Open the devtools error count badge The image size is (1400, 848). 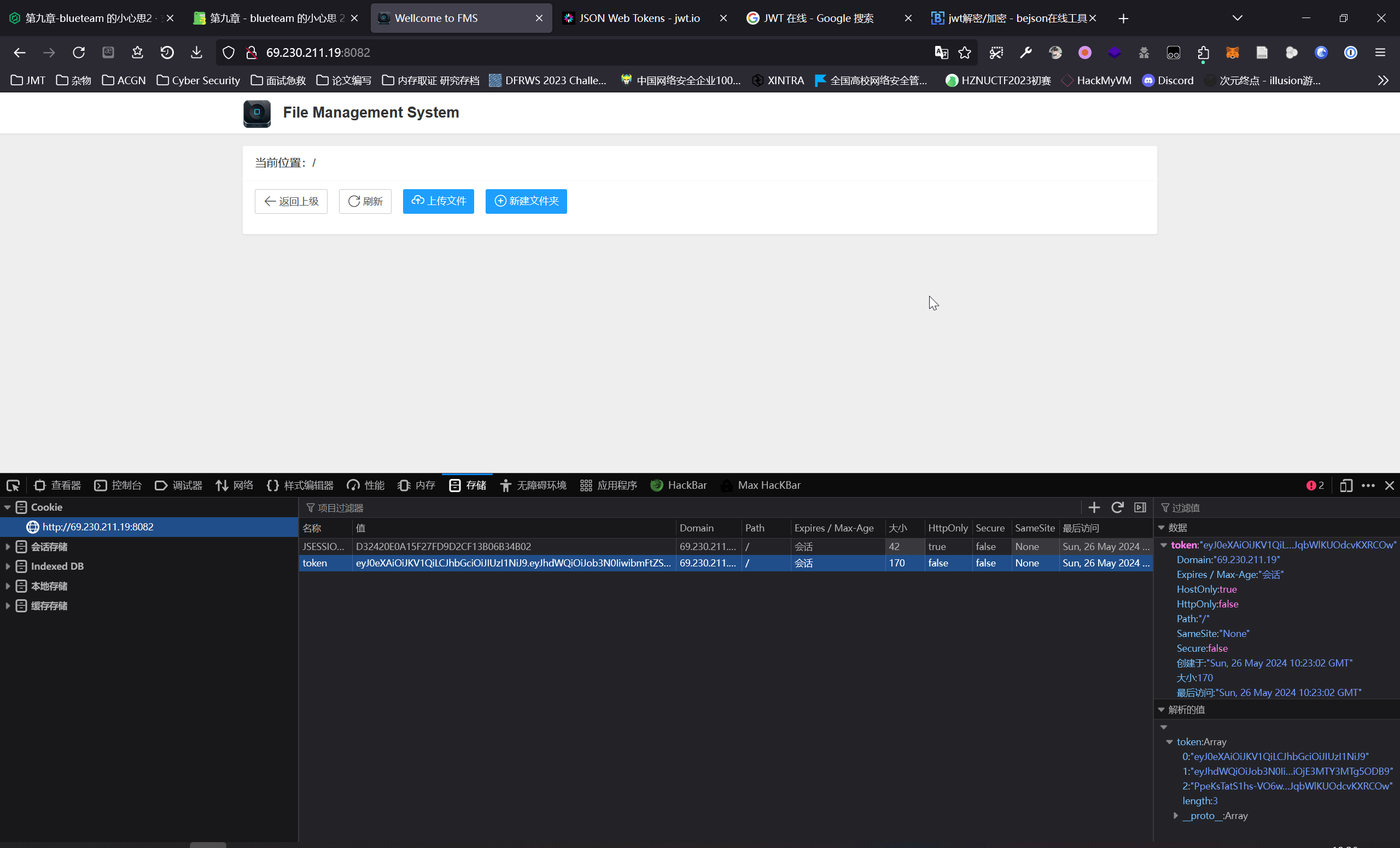pos(1315,486)
